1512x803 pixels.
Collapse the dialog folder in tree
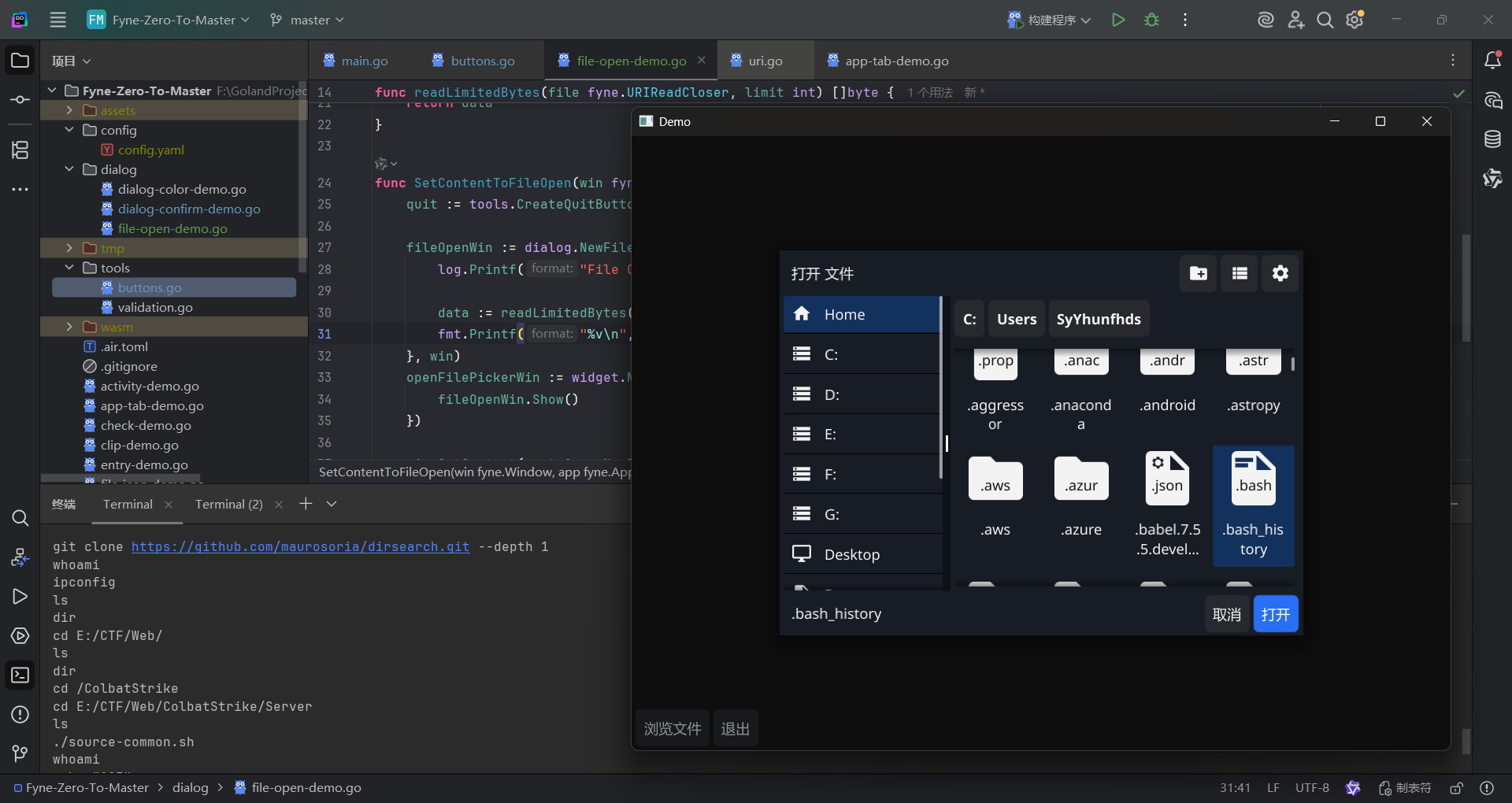69,169
